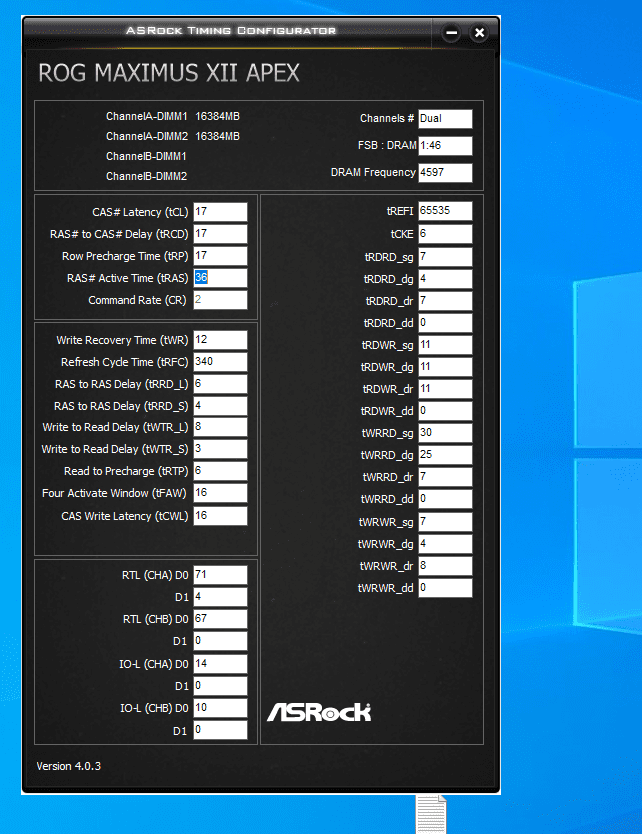
Task: Click the FSB : DRAM ratio field
Action: 445,146
